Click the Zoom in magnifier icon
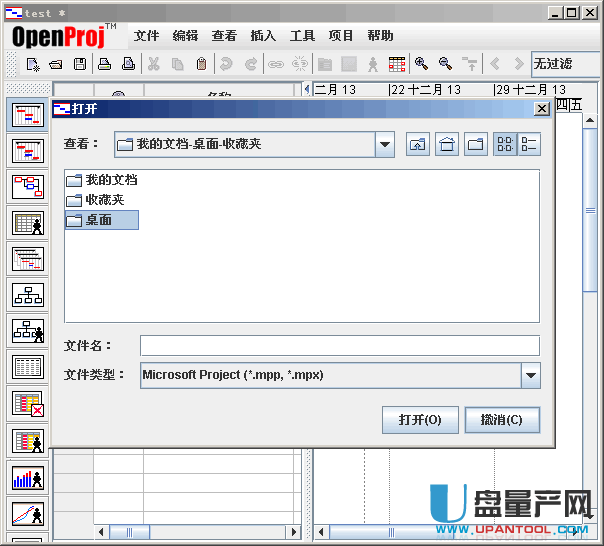Screen dimensions: 604x546 coord(421,64)
